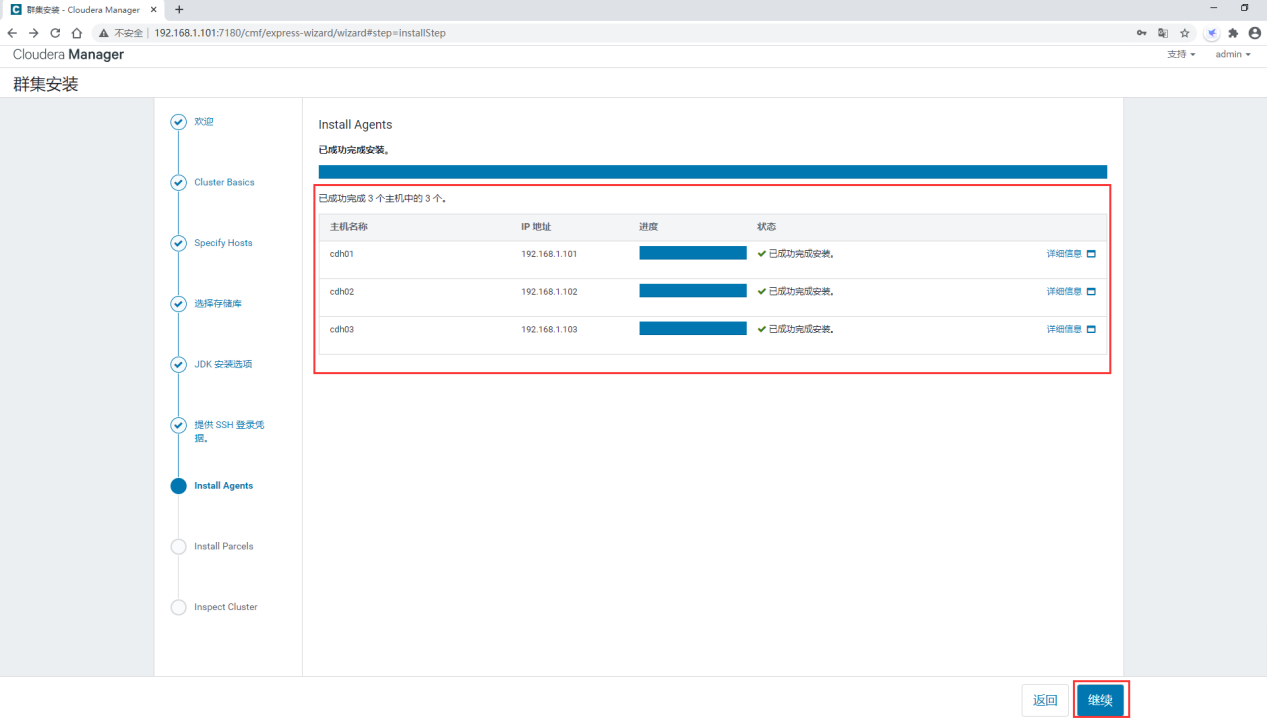
Task: Select the 欢迎 wizard step
Action: click(204, 122)
